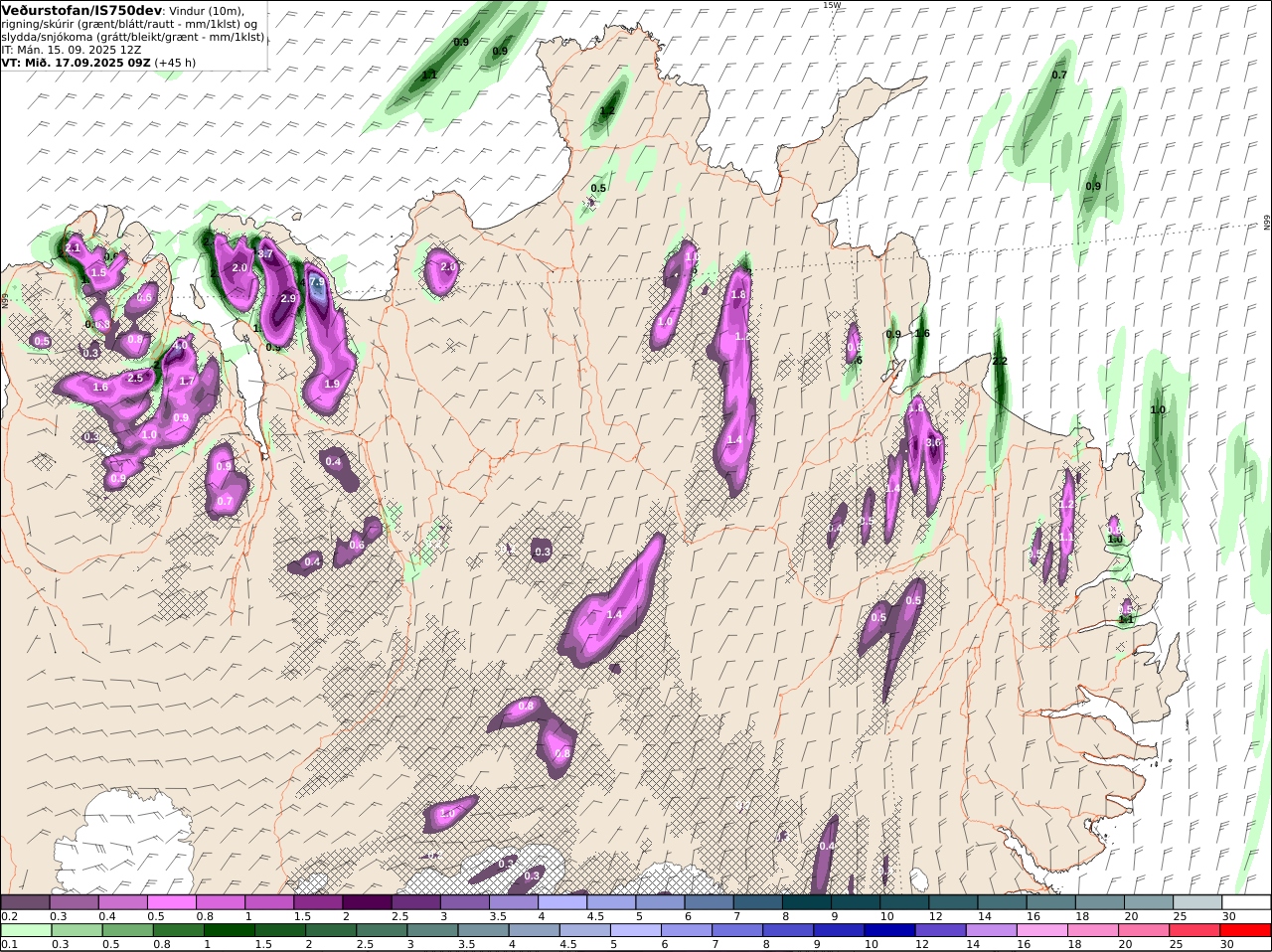Select the '(+45 h)' forecast offset text
This screenshot has height=952, width=1272.
point(175,62)
